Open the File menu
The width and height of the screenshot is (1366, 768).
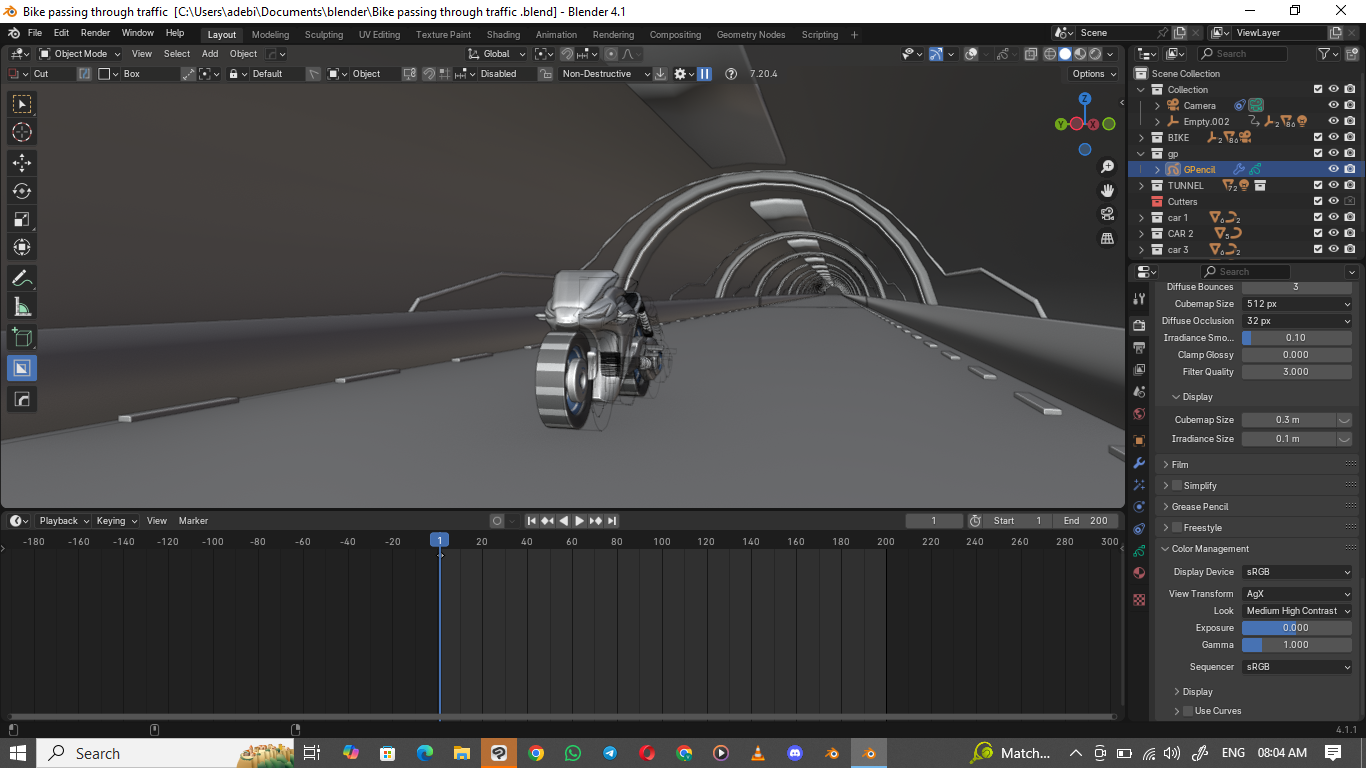[35, 33]
